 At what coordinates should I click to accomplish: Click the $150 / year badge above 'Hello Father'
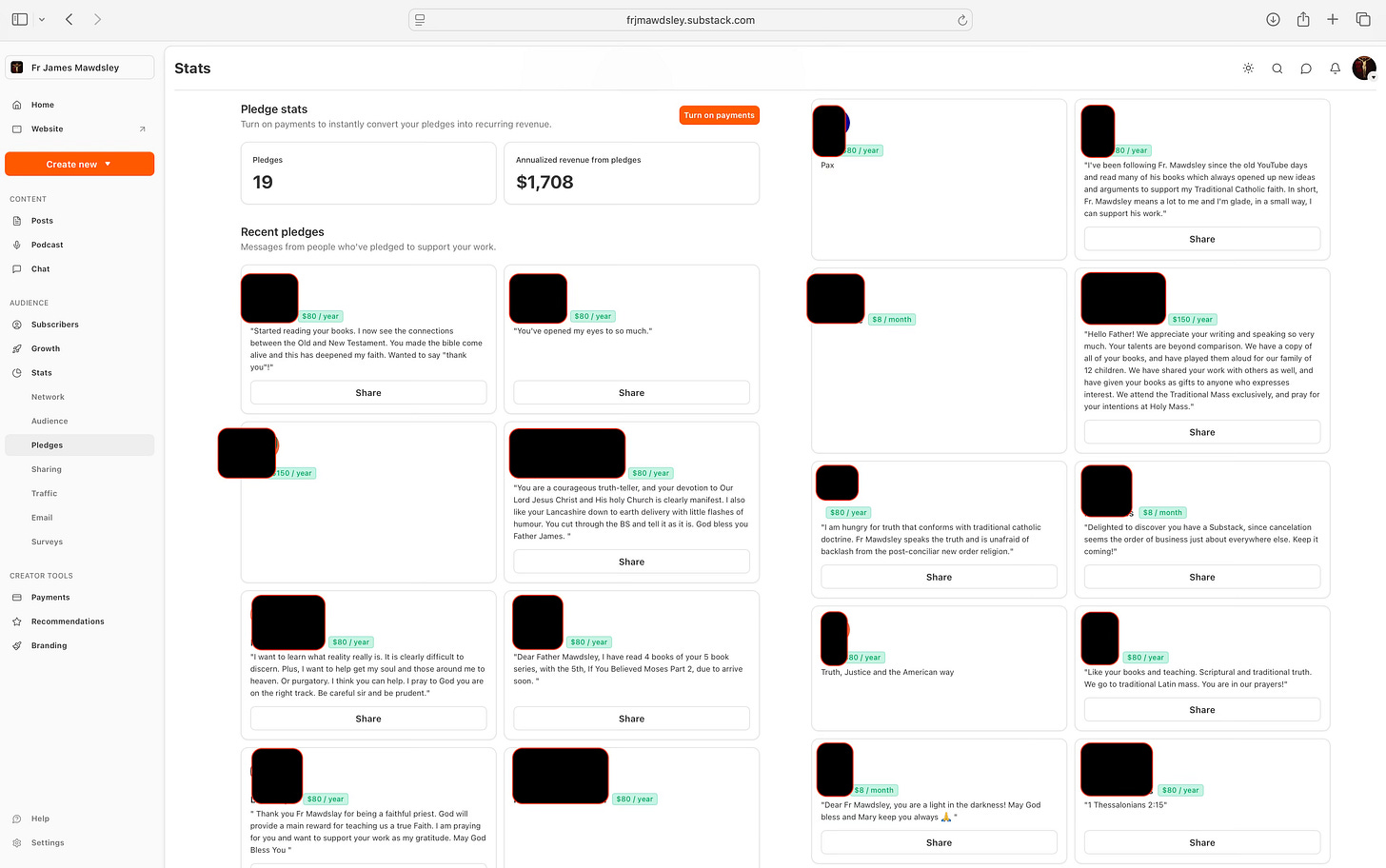pyautogui.click(x=1192, y=320)
